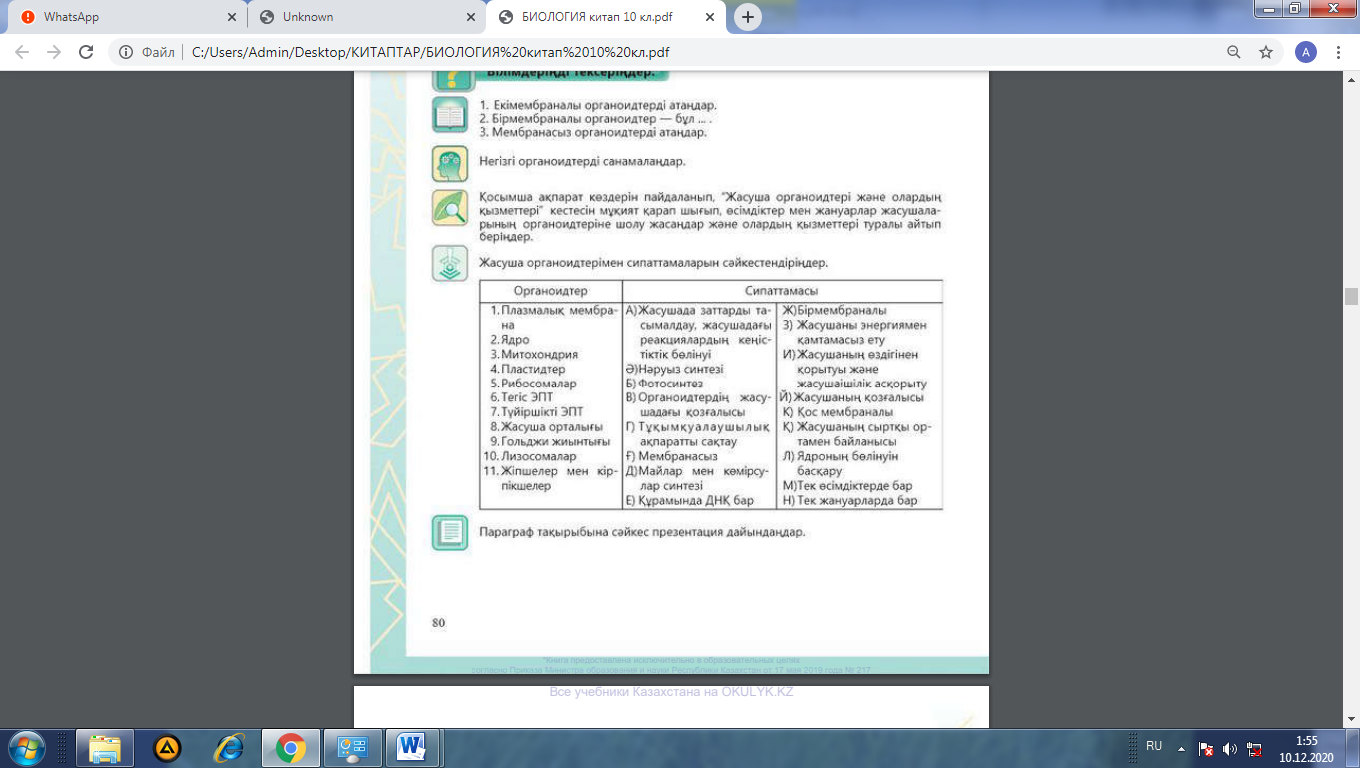
Task: Click the row 6. Тегіс ЭПТ
Action: 523,397
